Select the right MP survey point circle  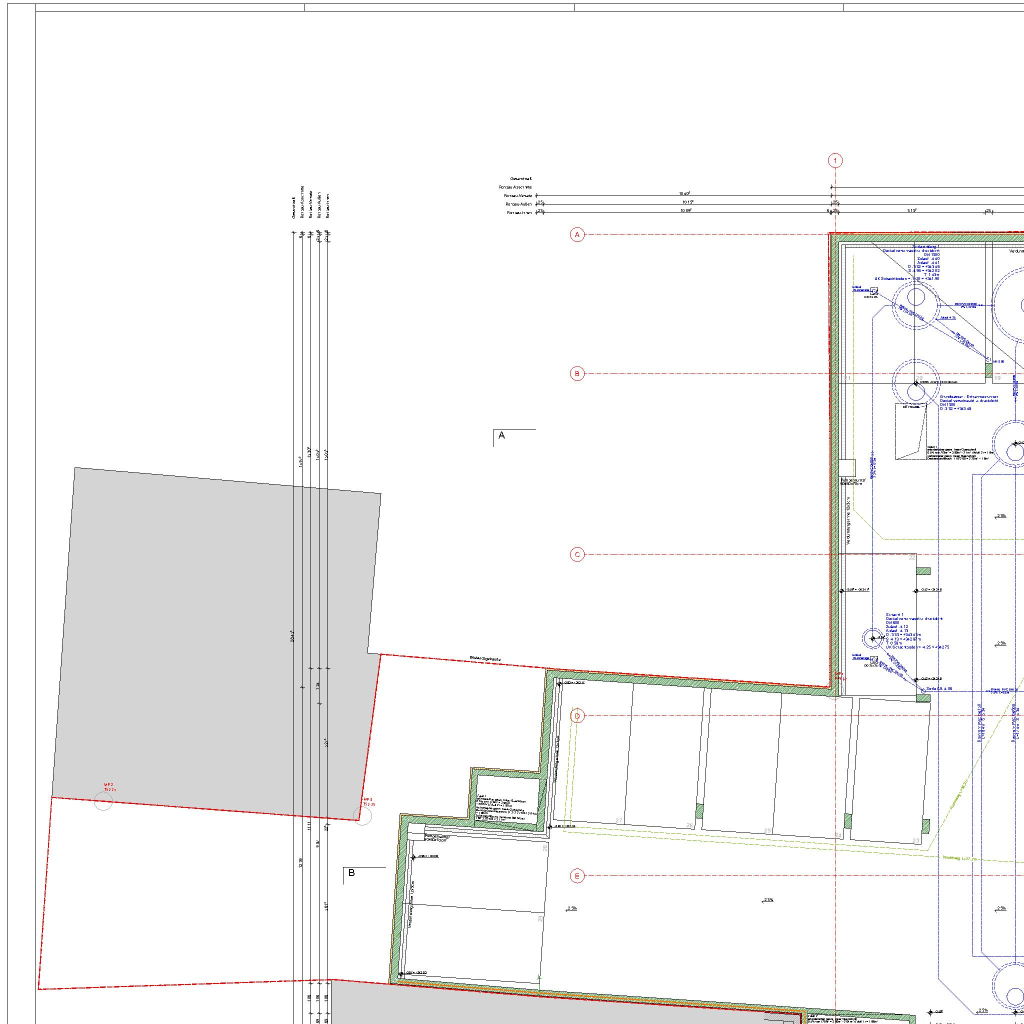[363, 816]
